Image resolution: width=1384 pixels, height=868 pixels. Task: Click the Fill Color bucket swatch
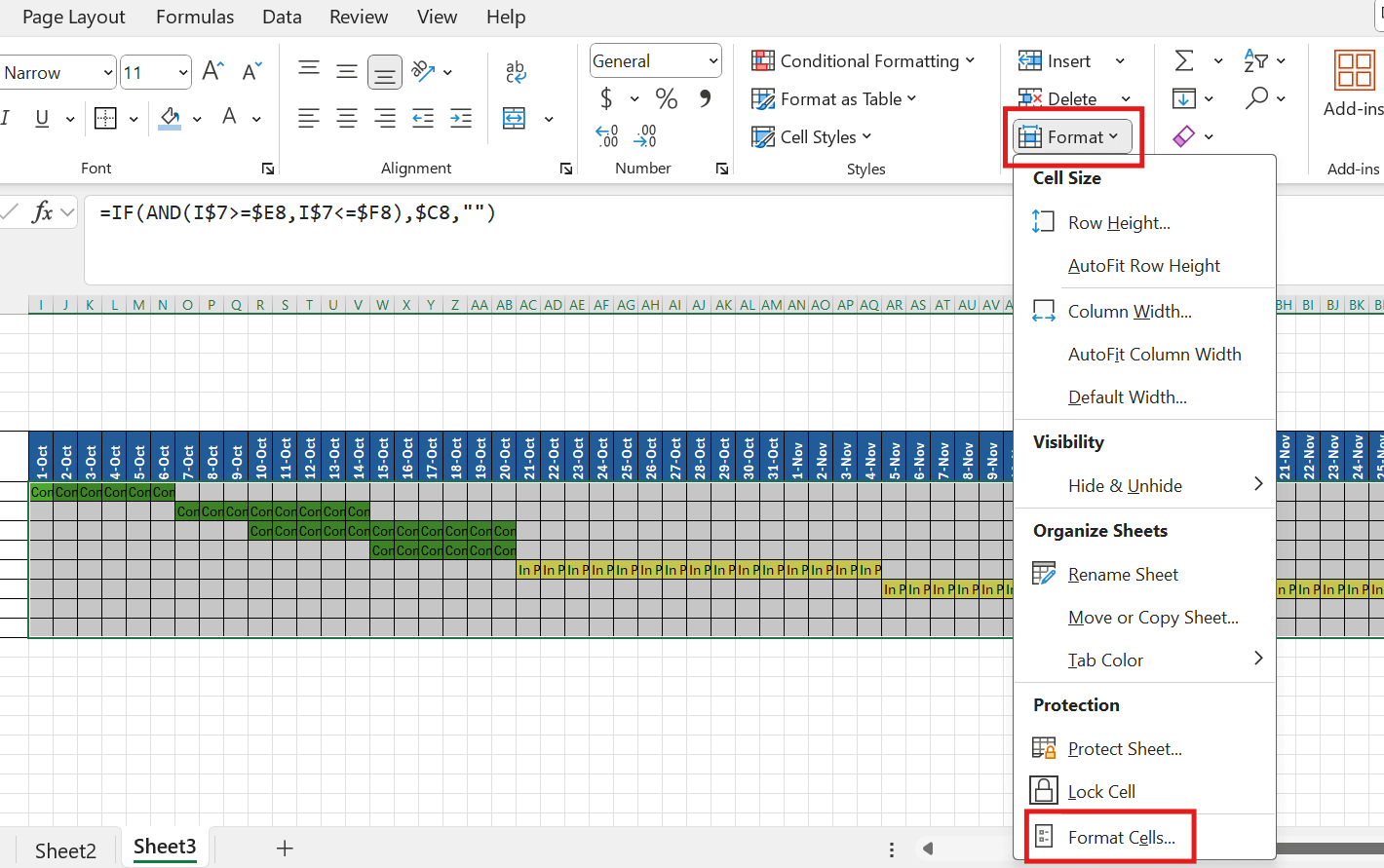[x=170, y=118]
